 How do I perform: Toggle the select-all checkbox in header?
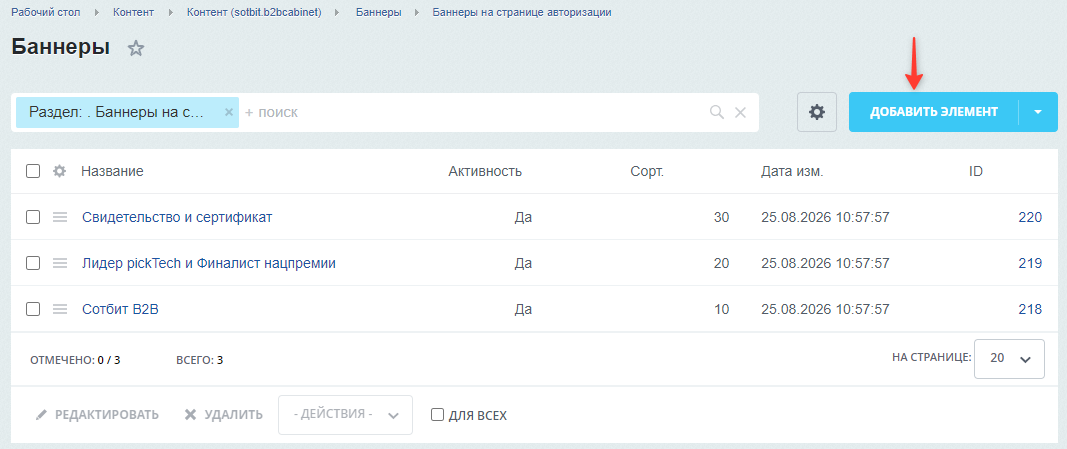pos(33,171)
